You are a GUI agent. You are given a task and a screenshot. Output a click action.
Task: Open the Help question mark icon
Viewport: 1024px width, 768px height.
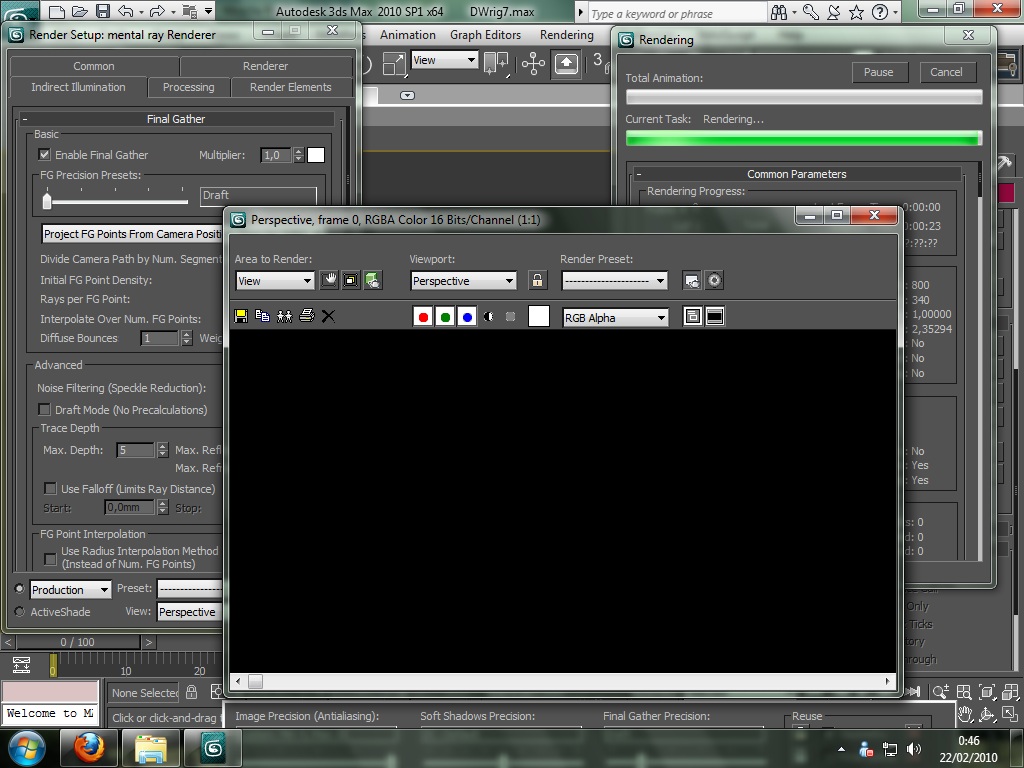coord(880,12)
